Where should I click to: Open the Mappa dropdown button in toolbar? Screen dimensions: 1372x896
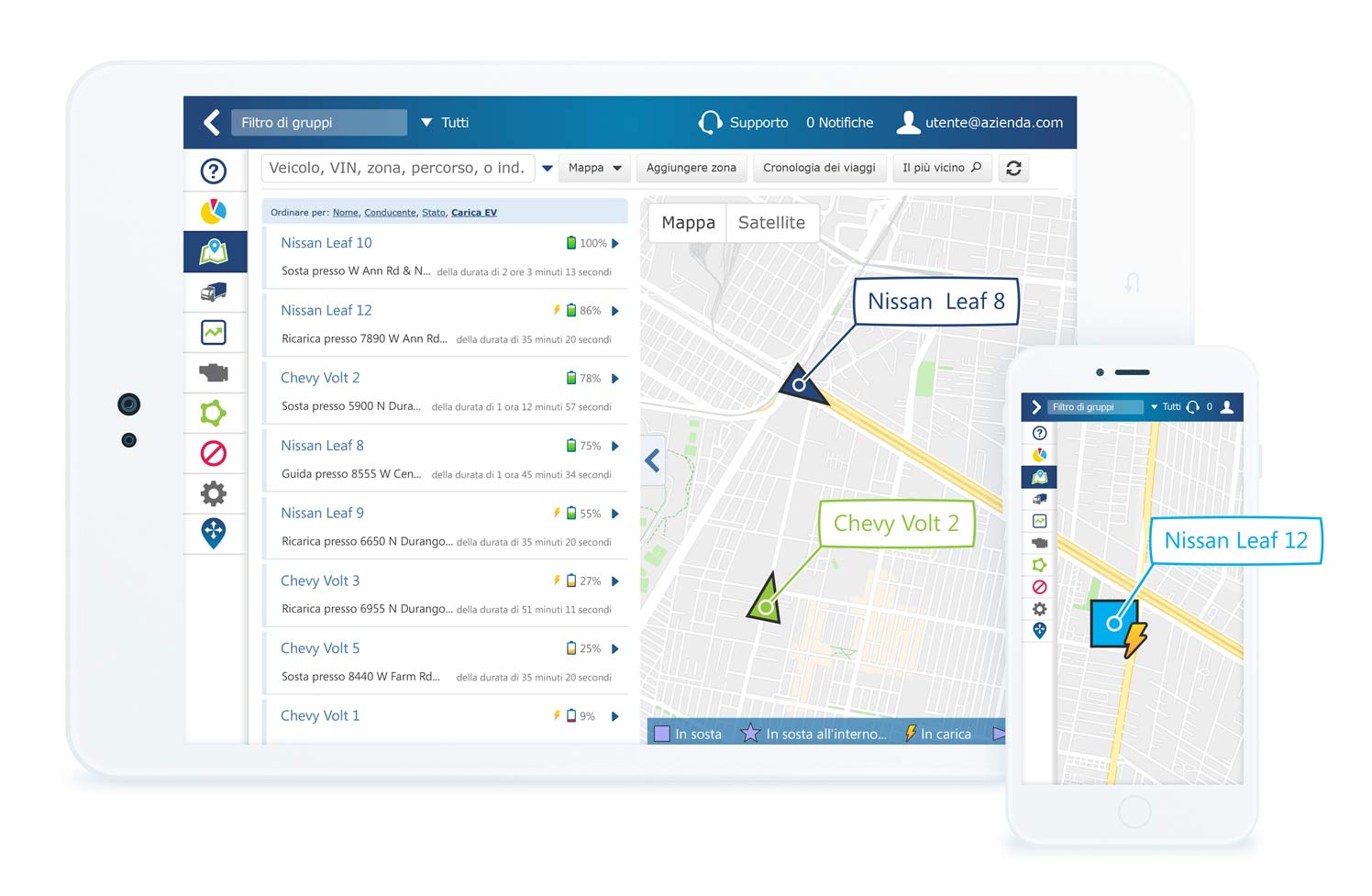point(594,168)
